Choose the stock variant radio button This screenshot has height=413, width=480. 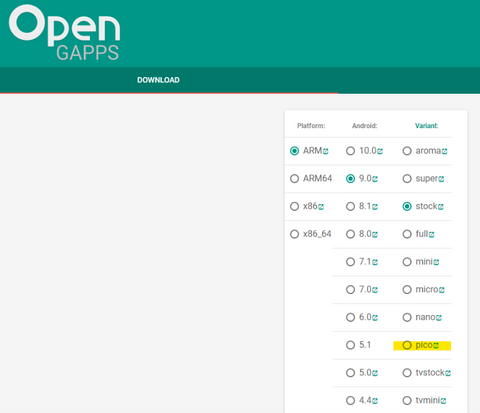click(407, 206)
